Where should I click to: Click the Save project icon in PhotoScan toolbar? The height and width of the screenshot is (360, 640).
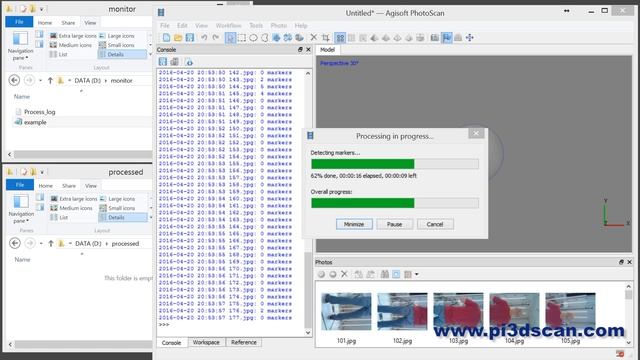coord(190,38)
